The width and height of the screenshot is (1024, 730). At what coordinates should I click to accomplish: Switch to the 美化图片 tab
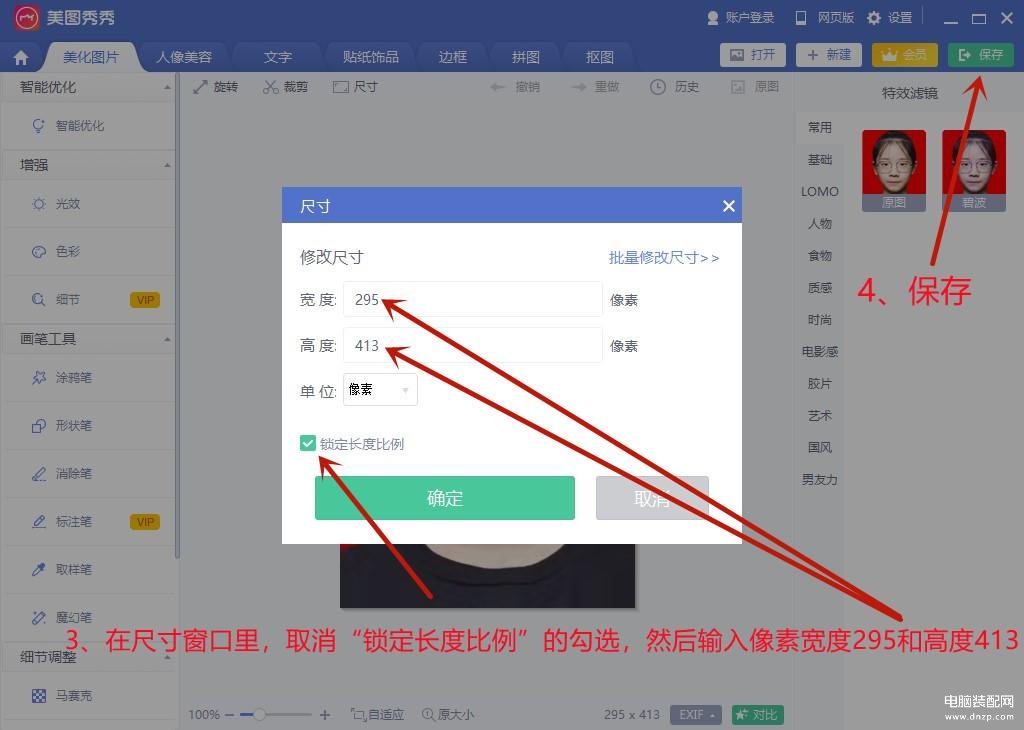[91, 57]
